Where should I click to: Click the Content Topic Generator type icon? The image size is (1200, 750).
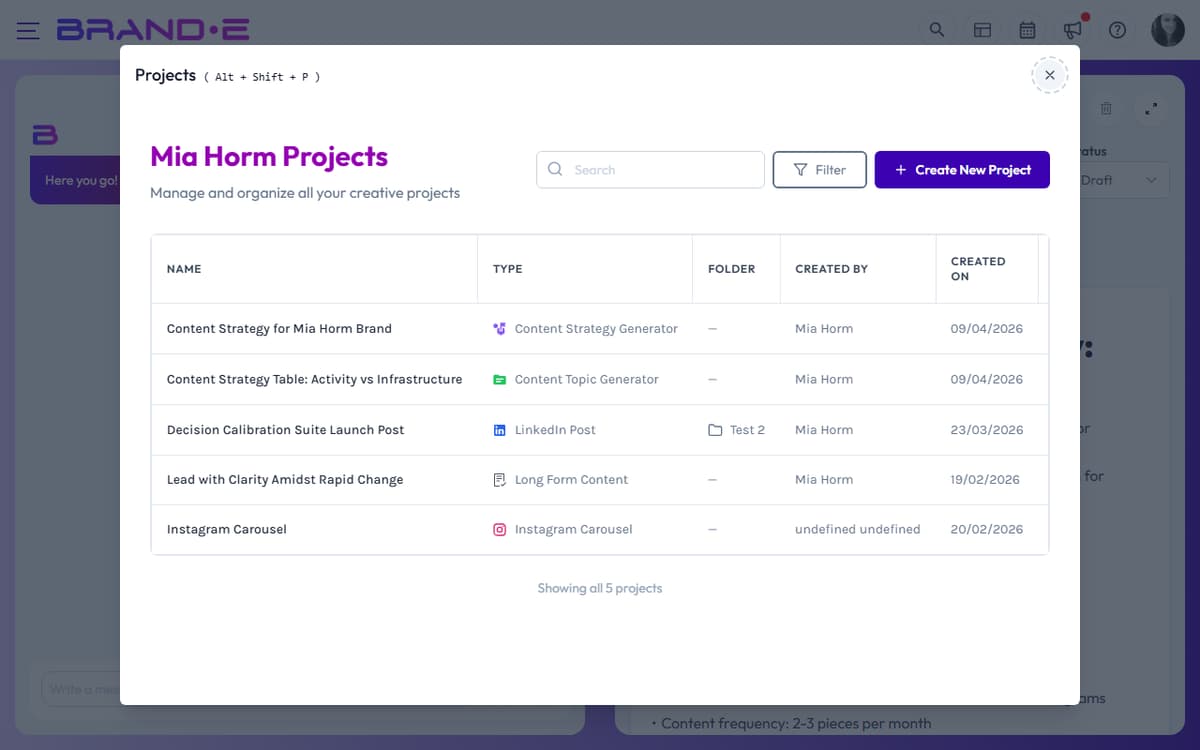click(x=500, y=380)
